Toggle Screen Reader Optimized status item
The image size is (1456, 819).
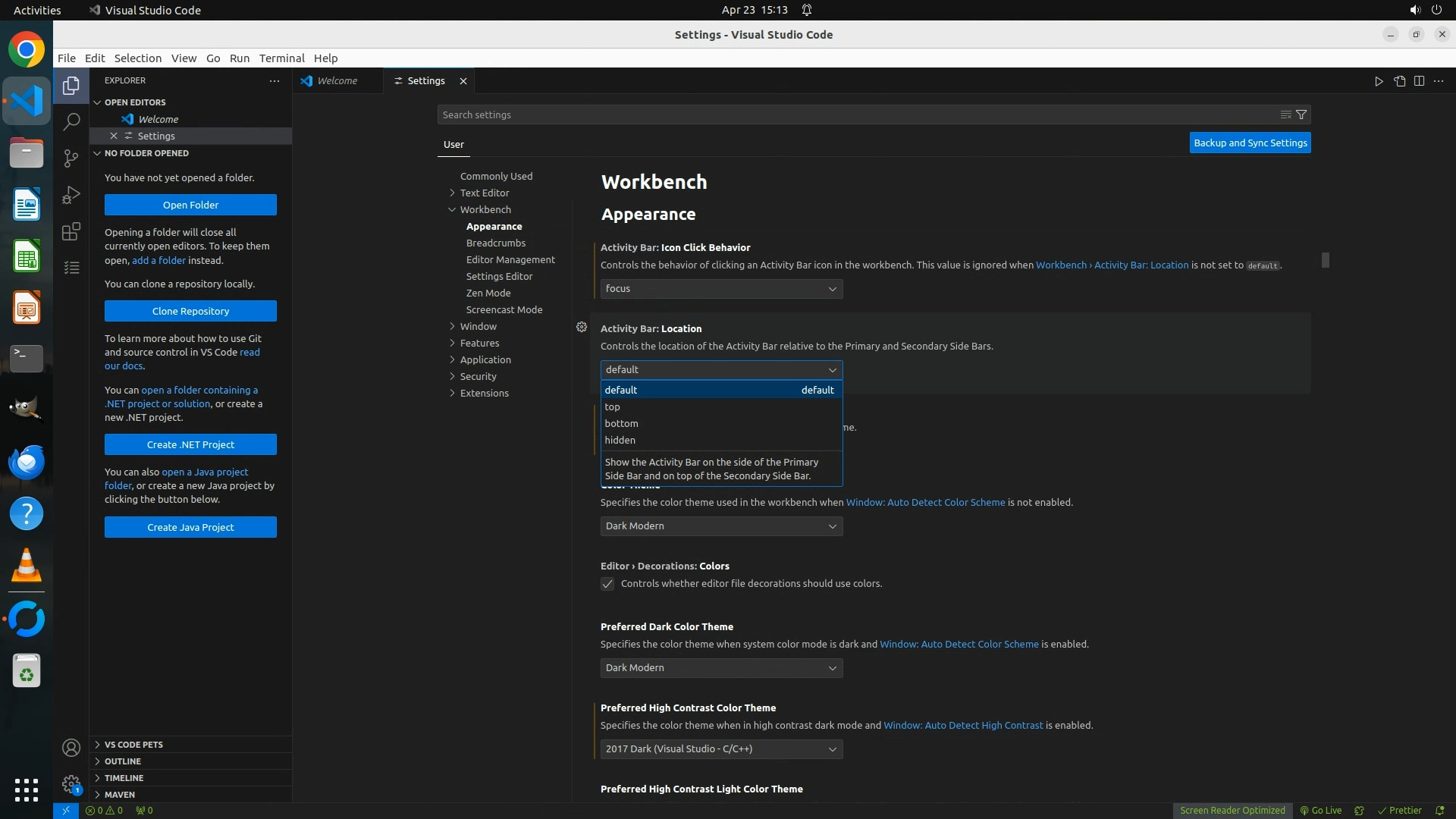tap(1232, 810)
